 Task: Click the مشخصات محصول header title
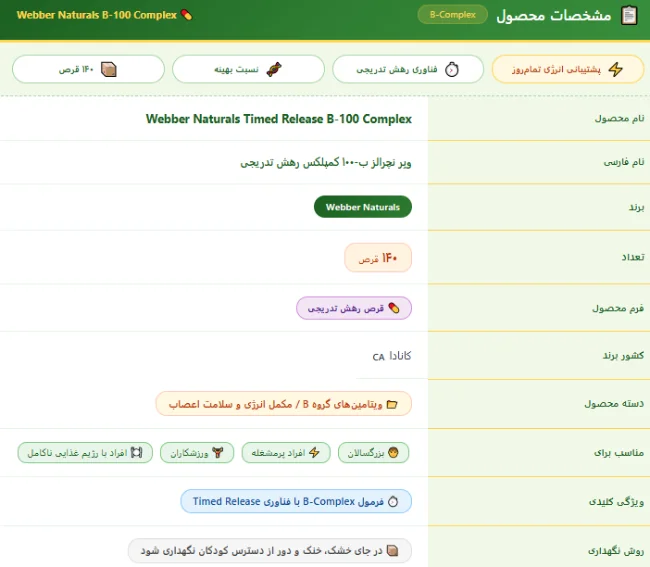pos(554,15)
